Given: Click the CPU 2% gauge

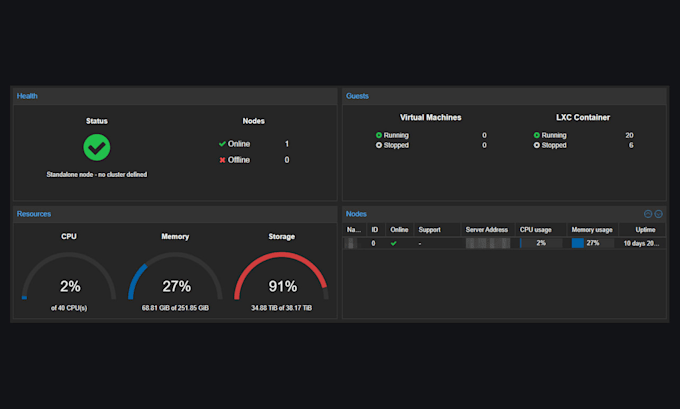Looking at the screenshot, I should tap(69, 276).
